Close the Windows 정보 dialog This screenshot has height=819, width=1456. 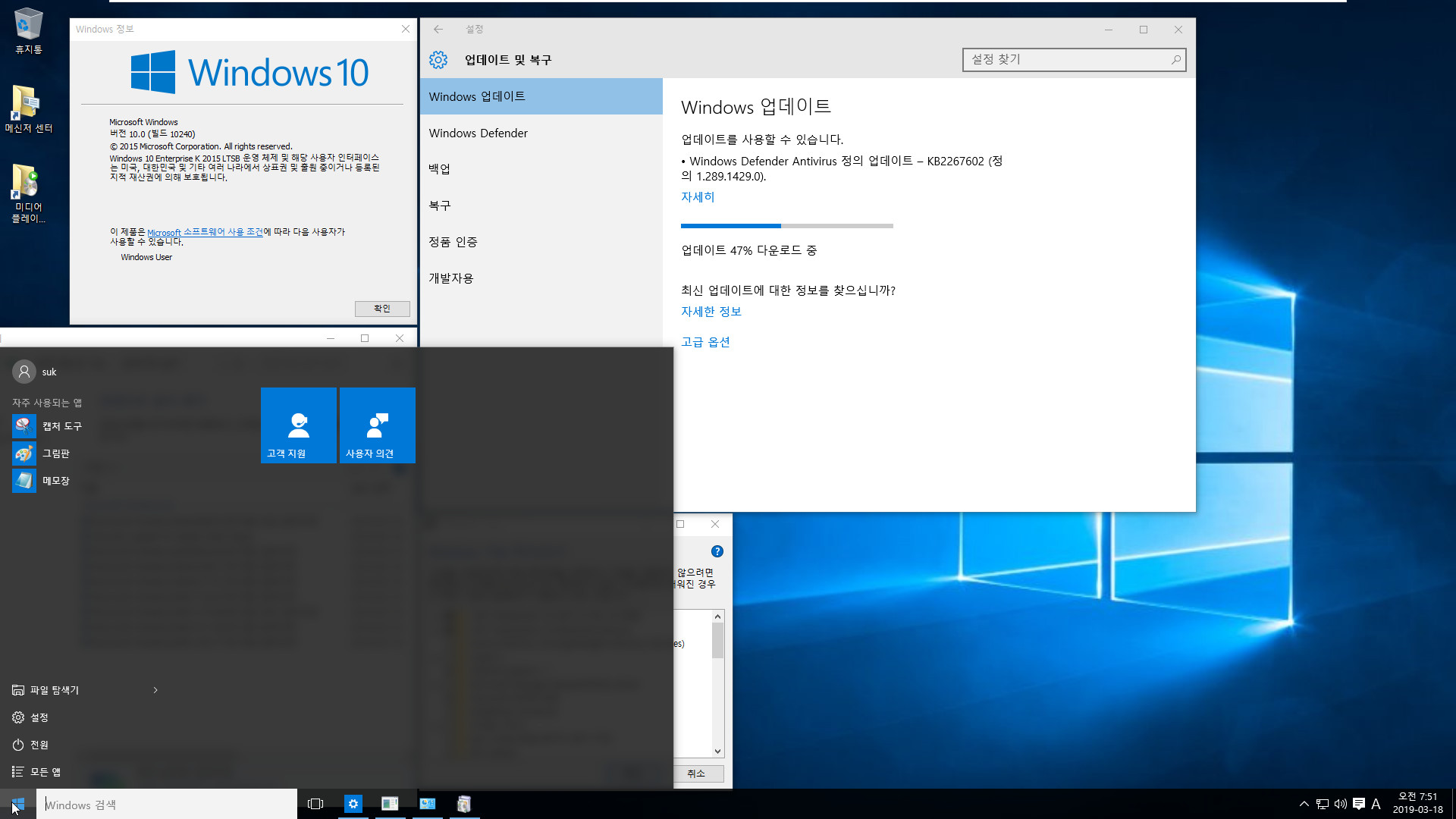[x=406, y=29]
